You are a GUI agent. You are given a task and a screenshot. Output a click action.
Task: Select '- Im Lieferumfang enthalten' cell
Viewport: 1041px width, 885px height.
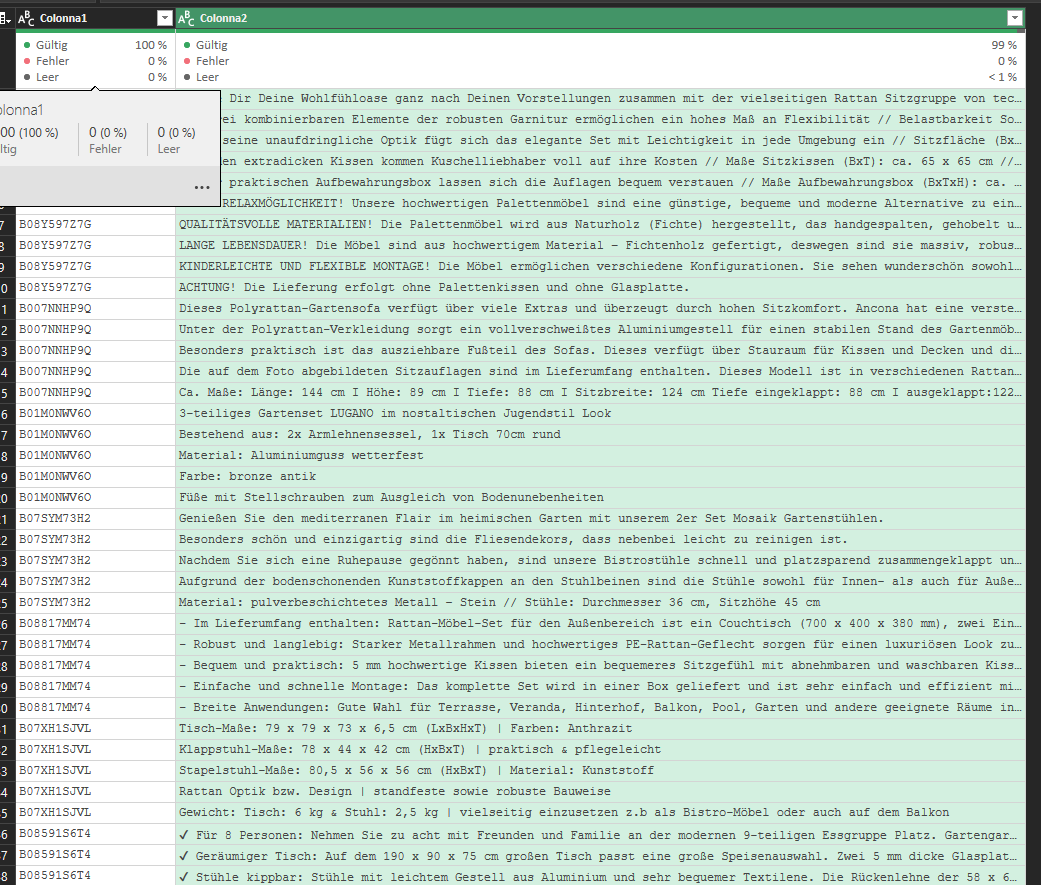[600, 624]
